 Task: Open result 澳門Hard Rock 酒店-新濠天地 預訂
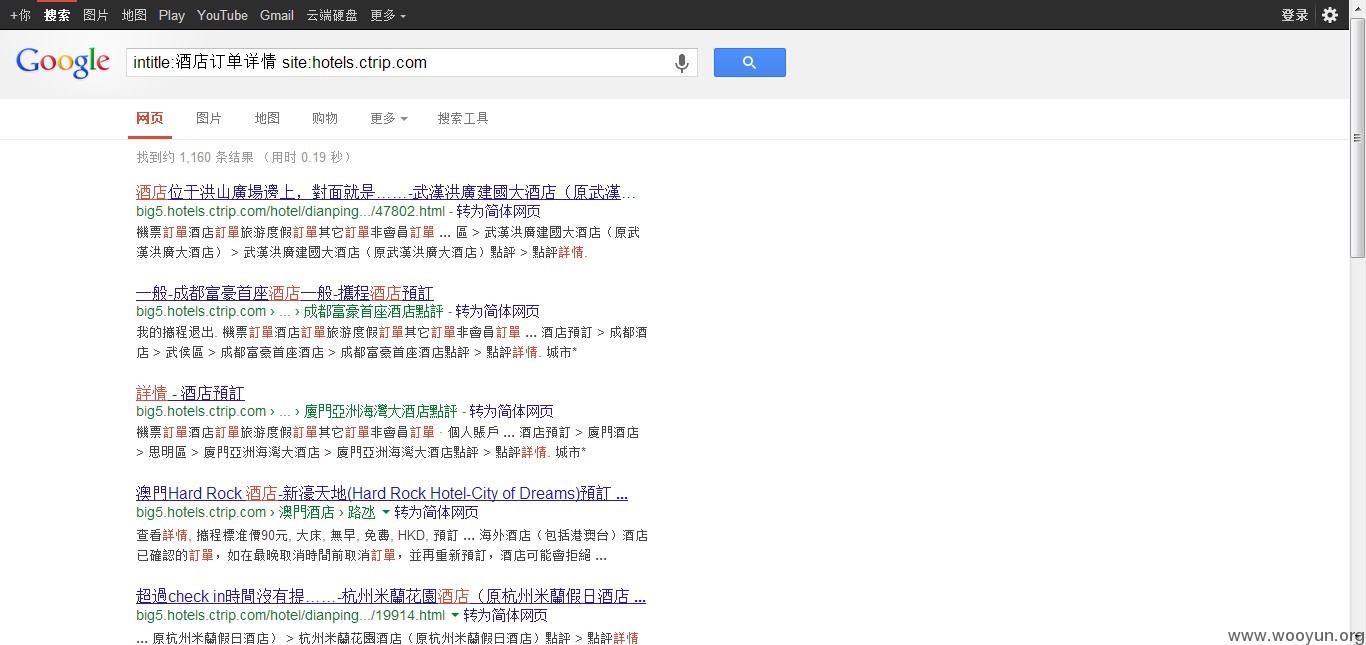tap(382, 493)
